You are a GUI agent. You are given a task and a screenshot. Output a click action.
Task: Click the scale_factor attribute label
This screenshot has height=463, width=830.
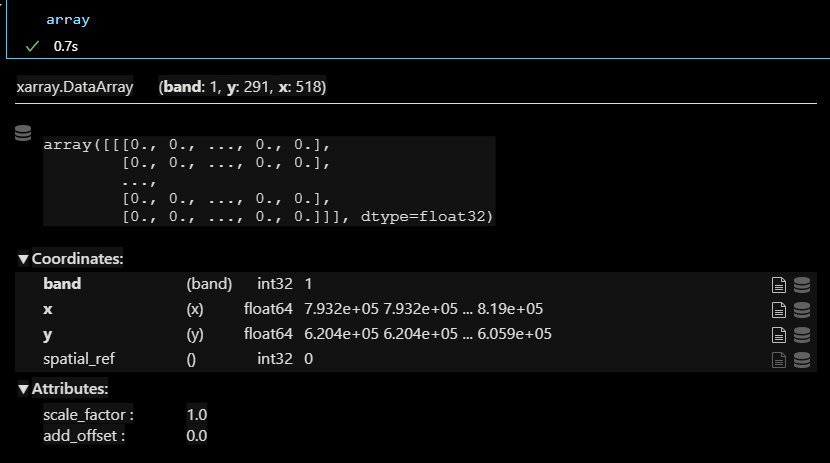88,415
